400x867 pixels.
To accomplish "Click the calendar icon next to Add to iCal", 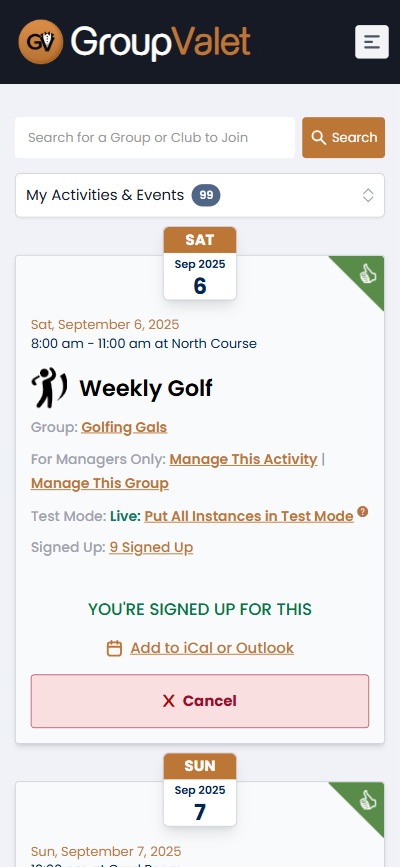I will (114, 648).
